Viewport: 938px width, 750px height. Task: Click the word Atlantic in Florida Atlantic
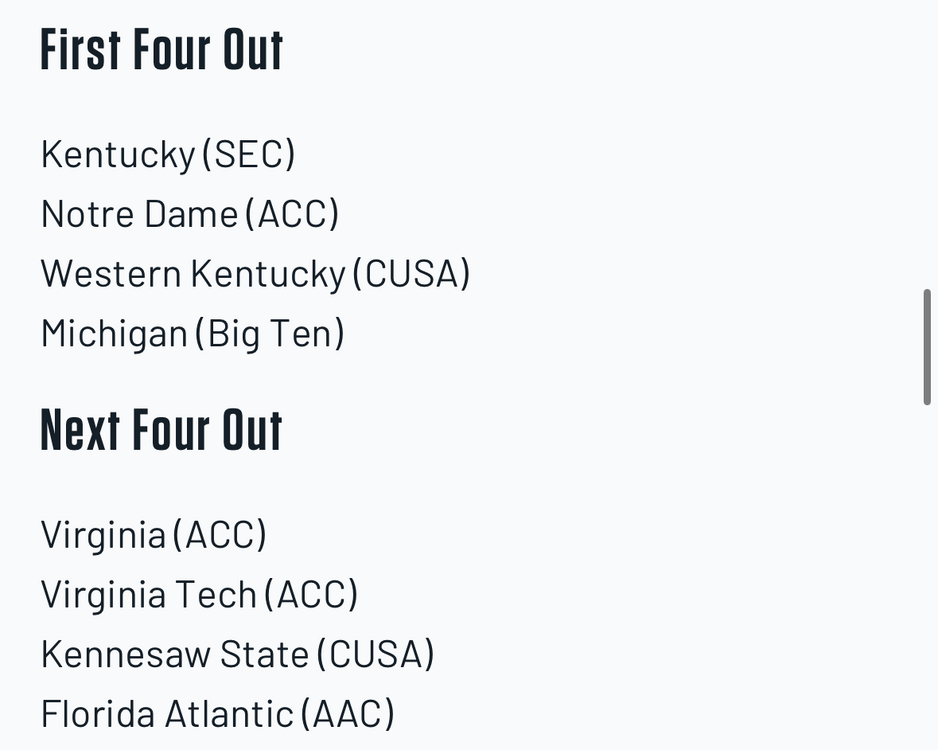[229, 715]
